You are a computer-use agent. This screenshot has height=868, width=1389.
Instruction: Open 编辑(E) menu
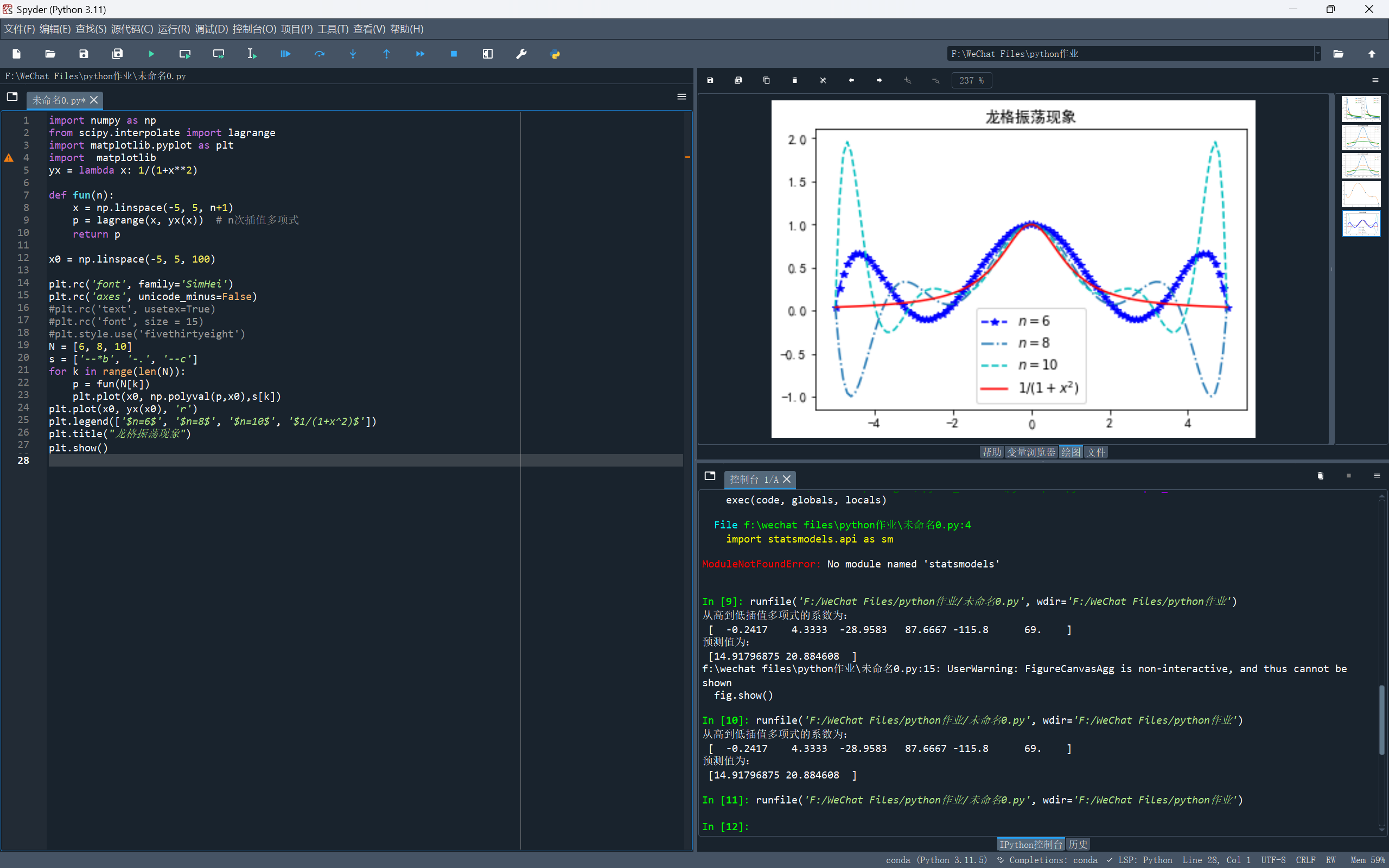click(x=55, y=29)
